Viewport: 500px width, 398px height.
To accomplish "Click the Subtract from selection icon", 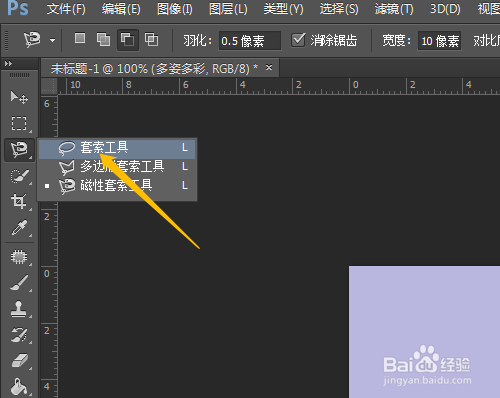I will pos(128,40).
